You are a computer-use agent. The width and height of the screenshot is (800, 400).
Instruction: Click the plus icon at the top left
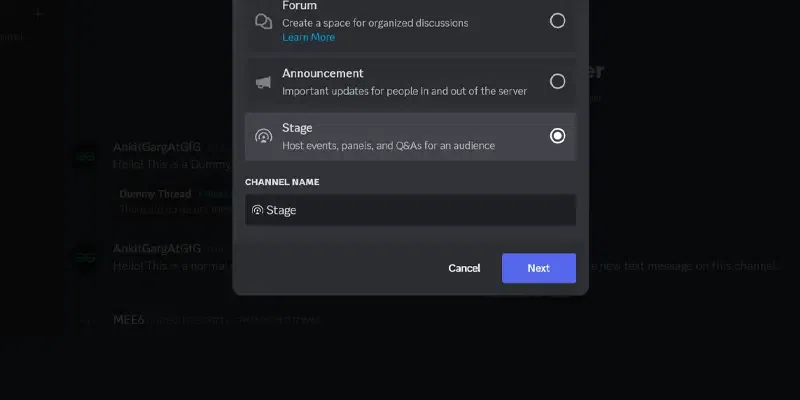[38, 14]
